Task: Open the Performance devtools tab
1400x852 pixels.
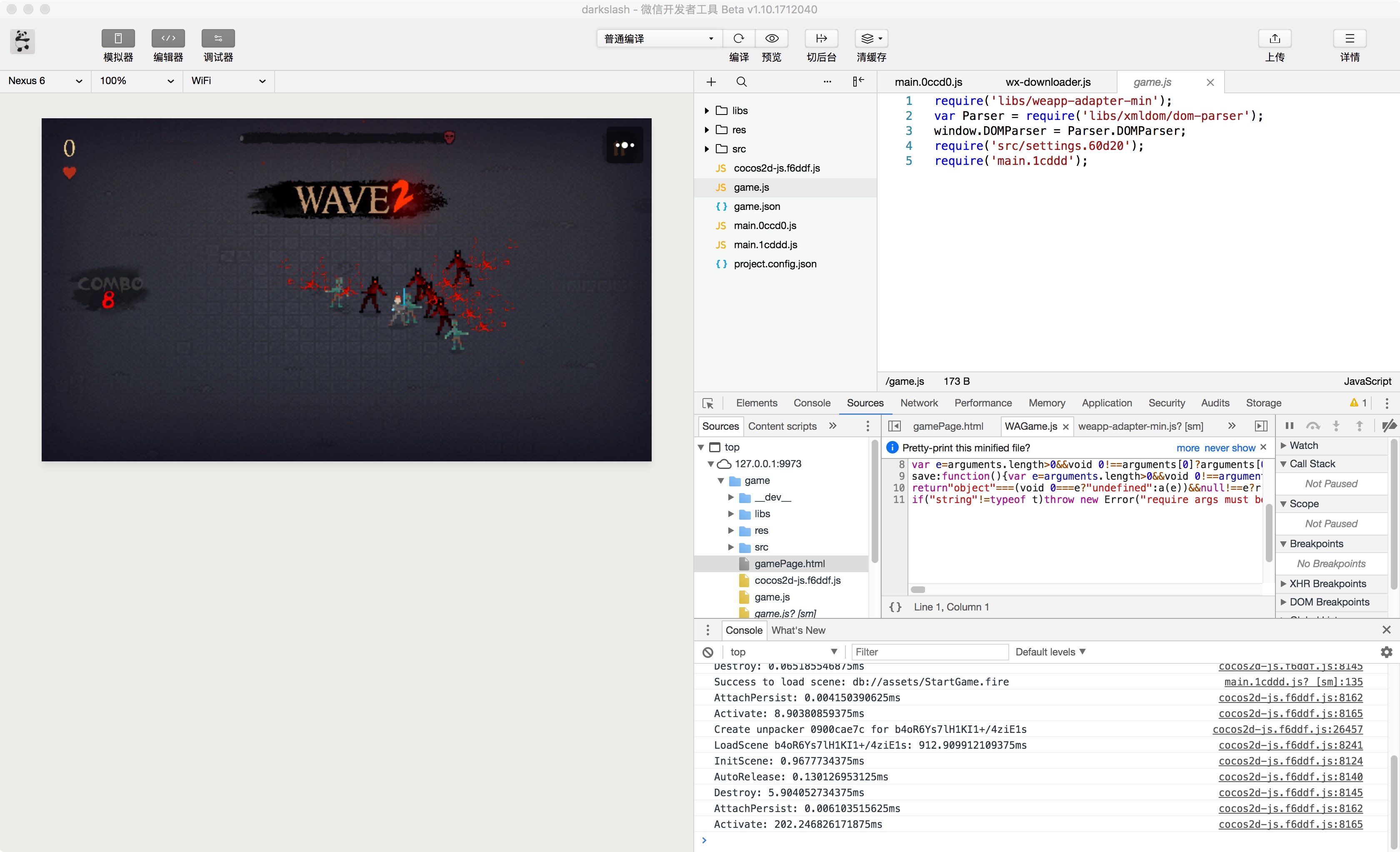Action: (983, 403)
